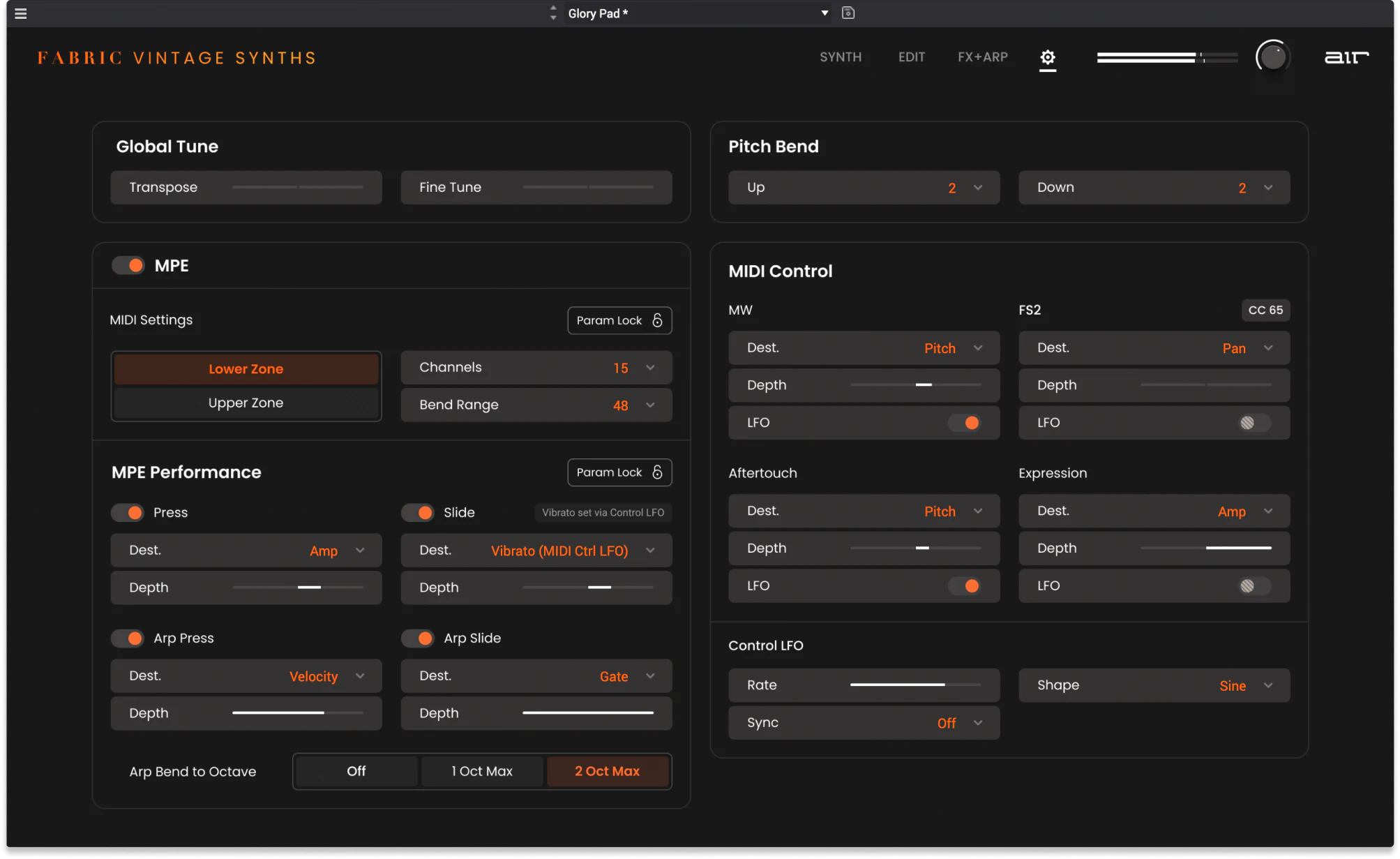
Task: Click MPE Performance Param Lock icon
Action: pos(656,472)
